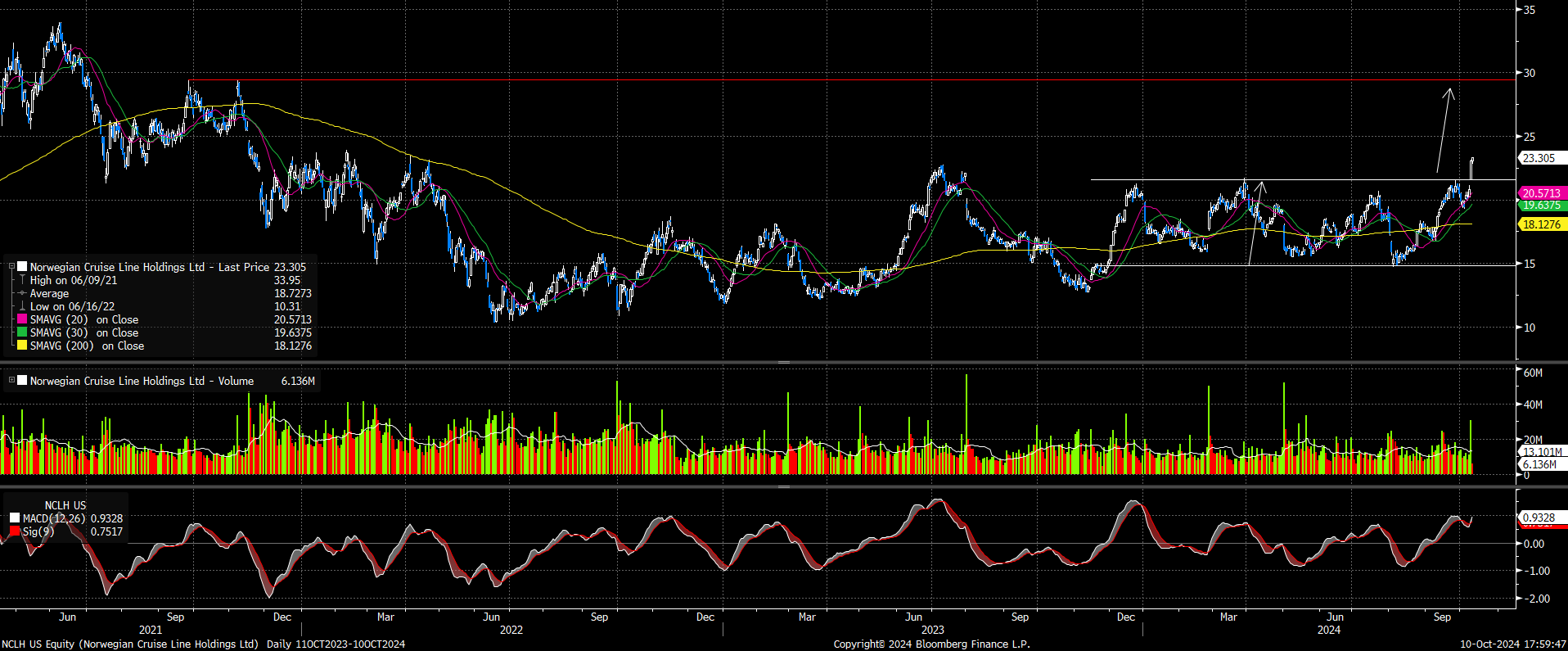Screen dimensions: 1568x651
Task: Click the pink 20.5713 price axis tag
Action: [1542, 193]
